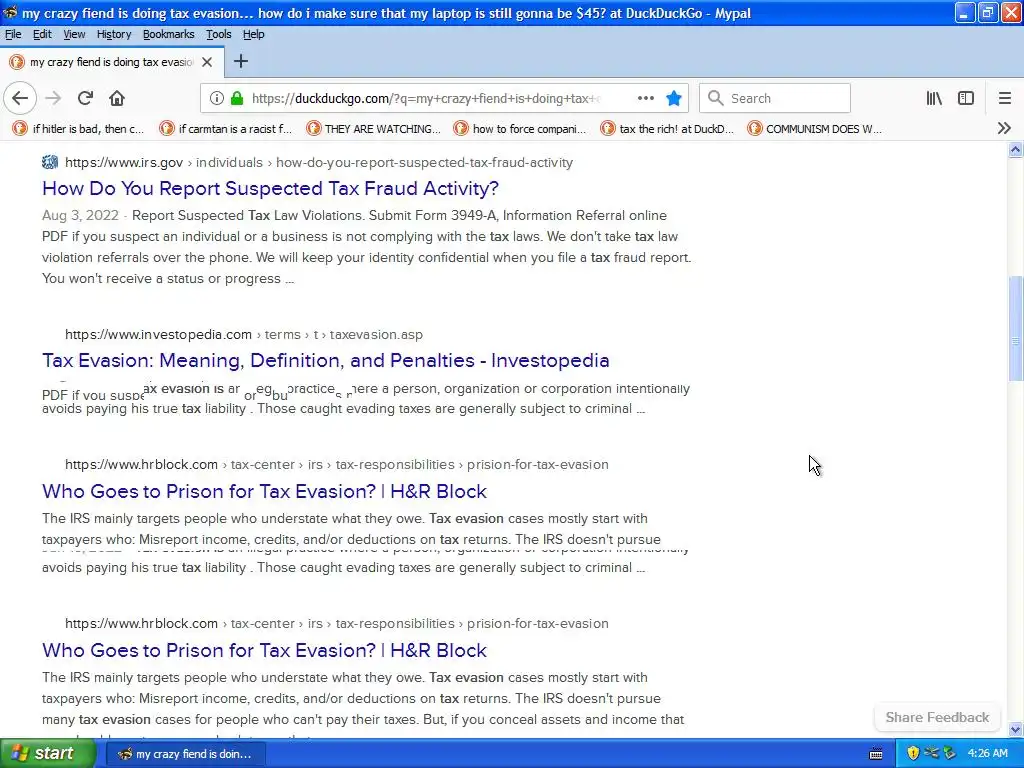Open 'How Do You Report Suspected Tax Fraud Activity?'

tap(270, 189)
